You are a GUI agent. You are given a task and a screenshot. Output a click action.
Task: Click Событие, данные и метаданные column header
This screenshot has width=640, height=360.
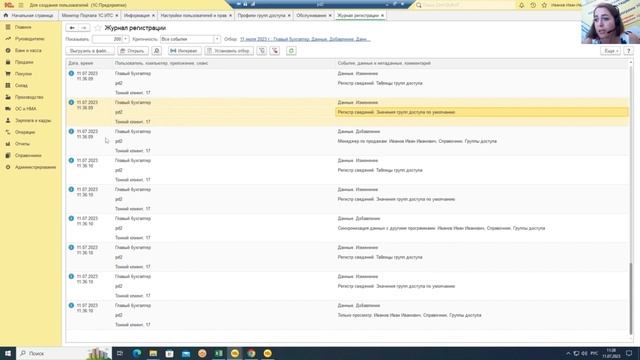tap(482, 63)
